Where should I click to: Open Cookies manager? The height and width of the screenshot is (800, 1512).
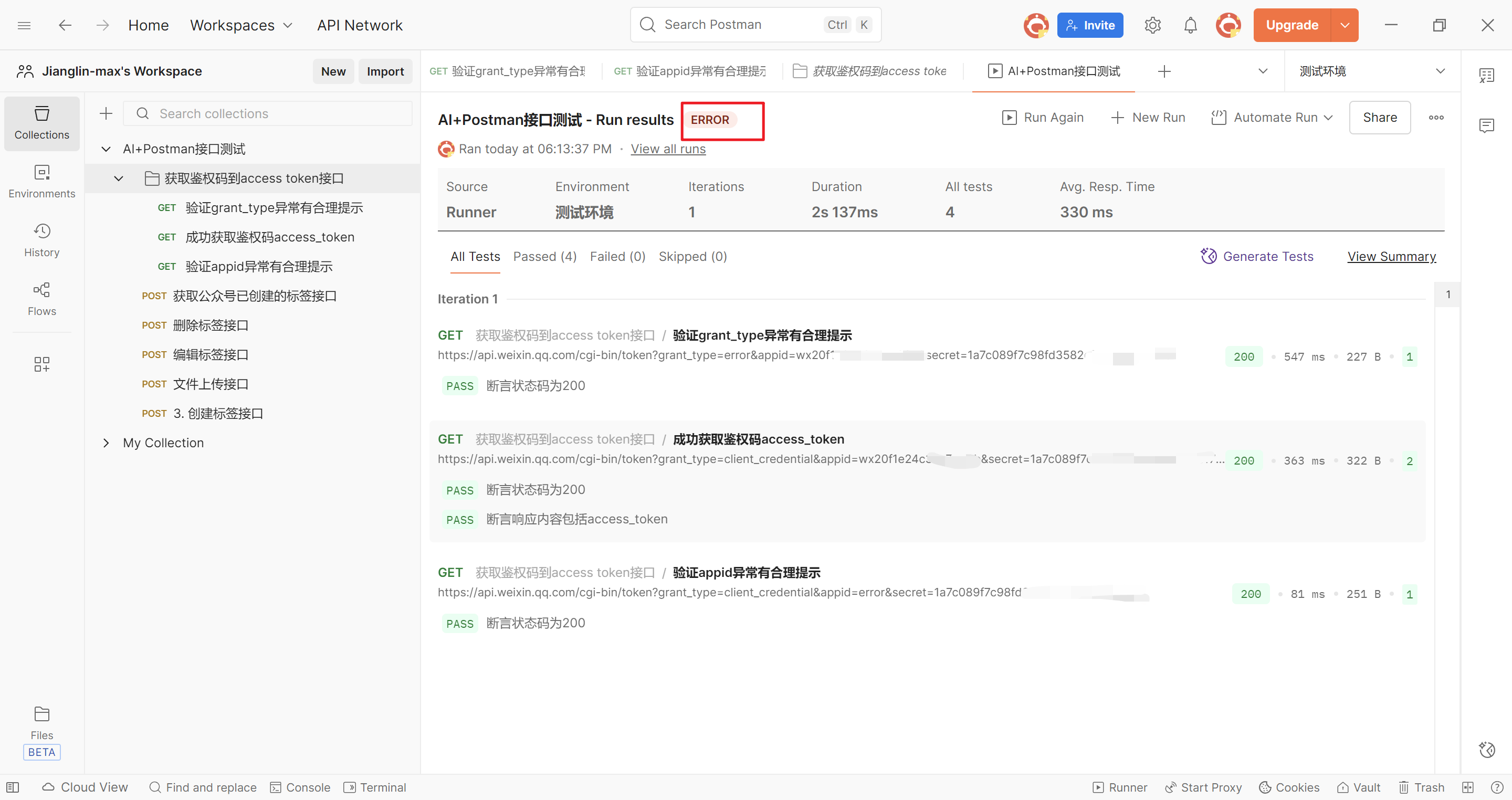click(1289, 787)
